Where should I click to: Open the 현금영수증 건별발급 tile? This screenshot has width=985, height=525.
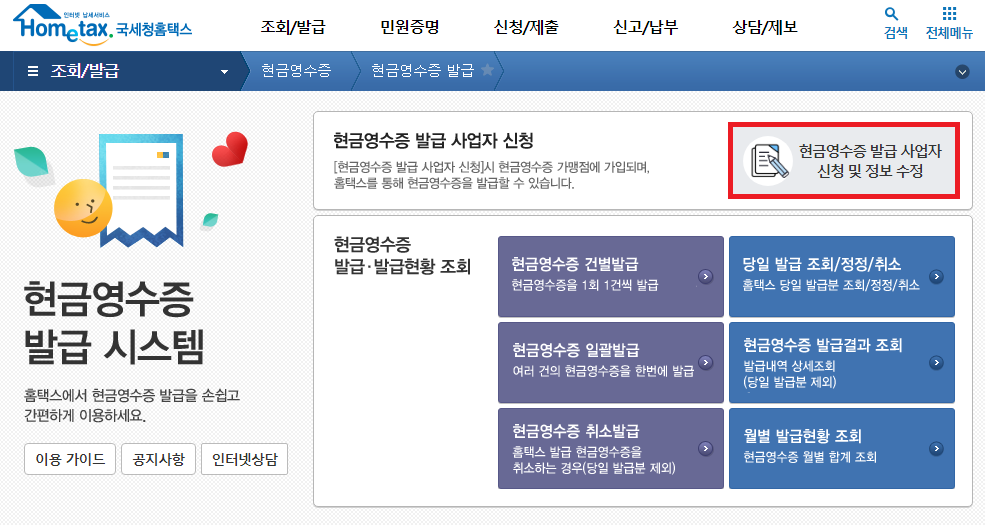[611, 276]
